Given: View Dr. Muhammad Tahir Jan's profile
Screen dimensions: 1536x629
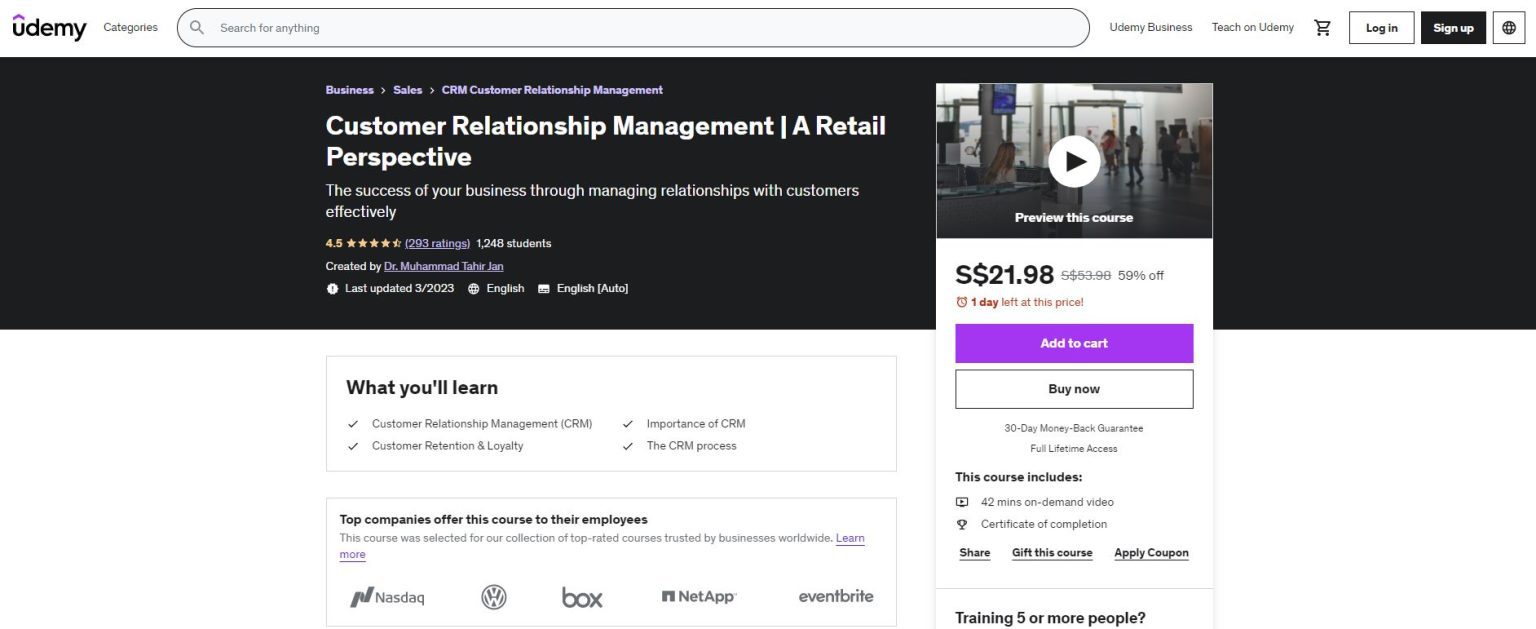Looking at the screenshot, I should tap(443, 266).
